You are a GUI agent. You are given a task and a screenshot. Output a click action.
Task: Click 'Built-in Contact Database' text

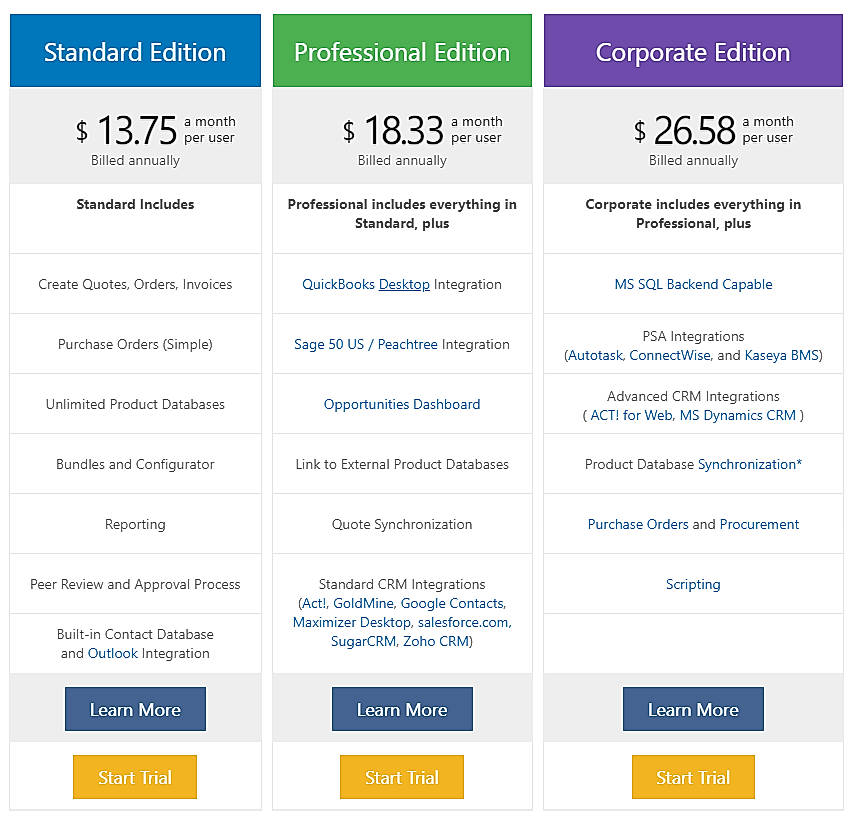click(x=135, y=634)
